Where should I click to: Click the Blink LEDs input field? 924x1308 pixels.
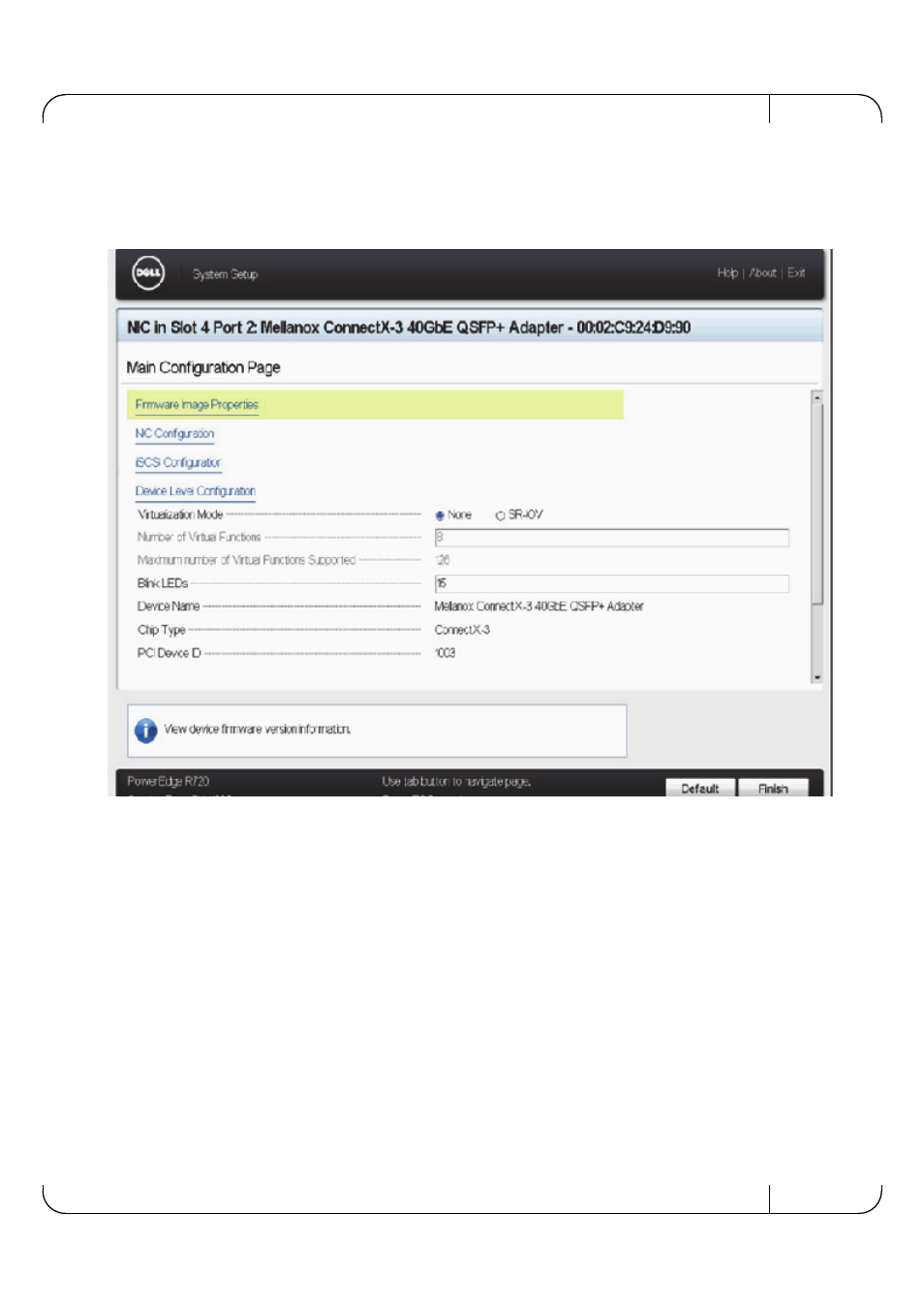(611, 583)
